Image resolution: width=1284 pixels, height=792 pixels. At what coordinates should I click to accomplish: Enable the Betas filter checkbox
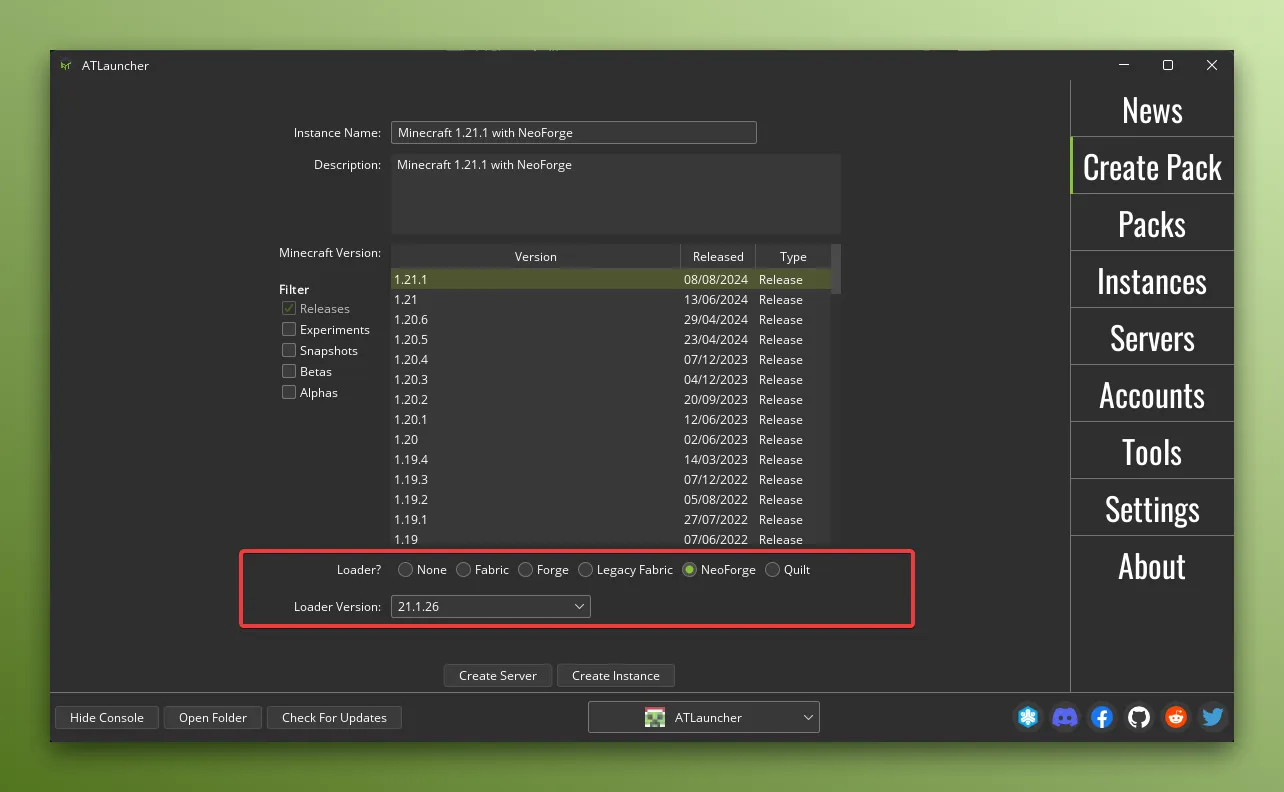pyautogui.click(x=288, y=371)
